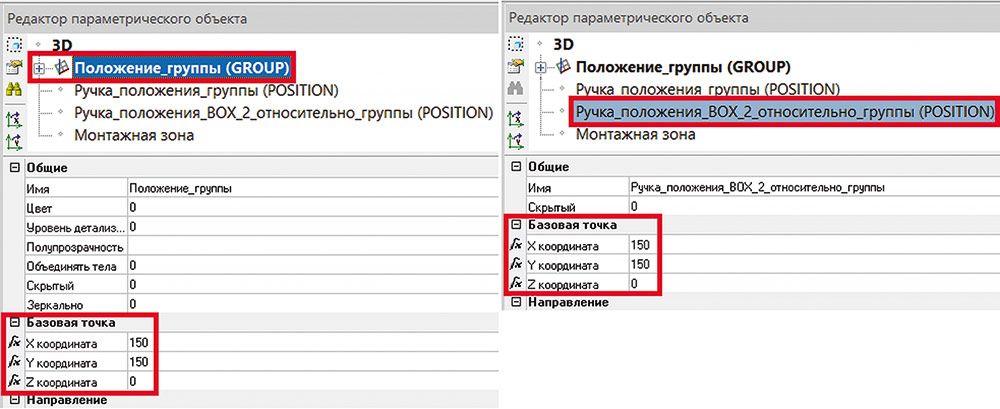Image resolution: width=1000 pixels, height=409 pixels.
Task: Edit X координата value 150, left editor
Action: coord(311,343)
